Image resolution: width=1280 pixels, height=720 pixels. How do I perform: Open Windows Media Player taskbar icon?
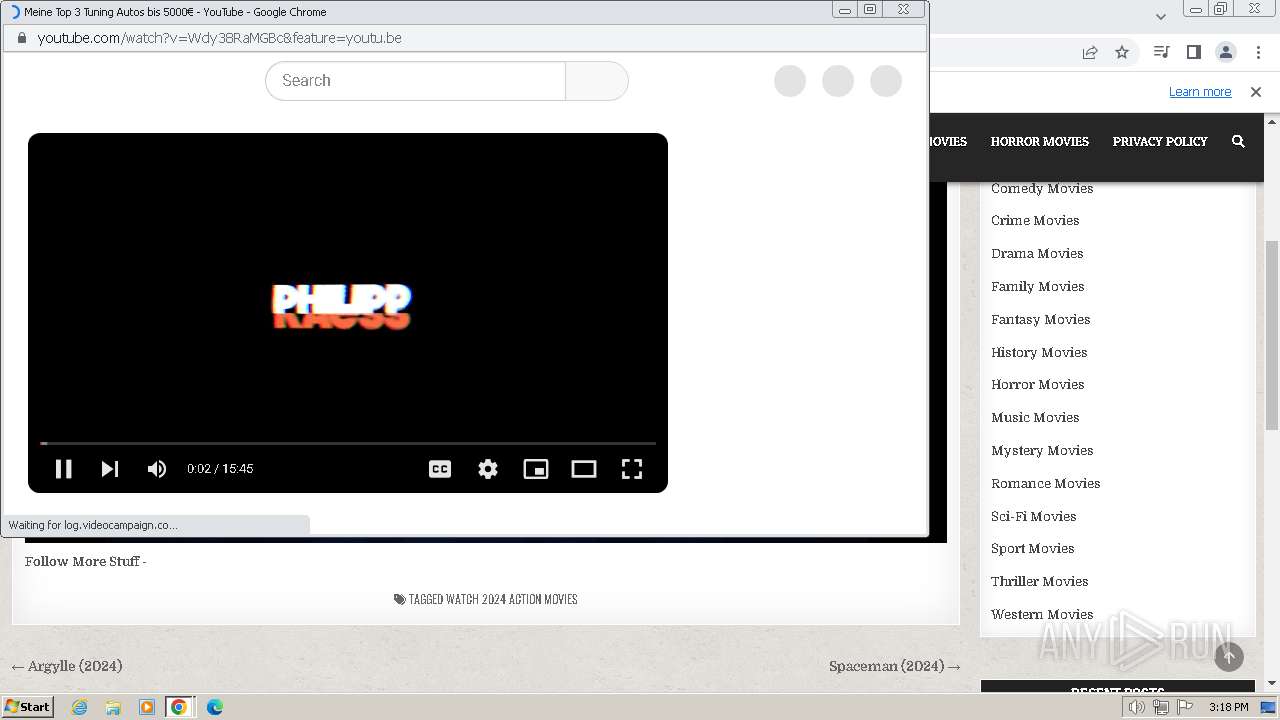click(147, 707)
